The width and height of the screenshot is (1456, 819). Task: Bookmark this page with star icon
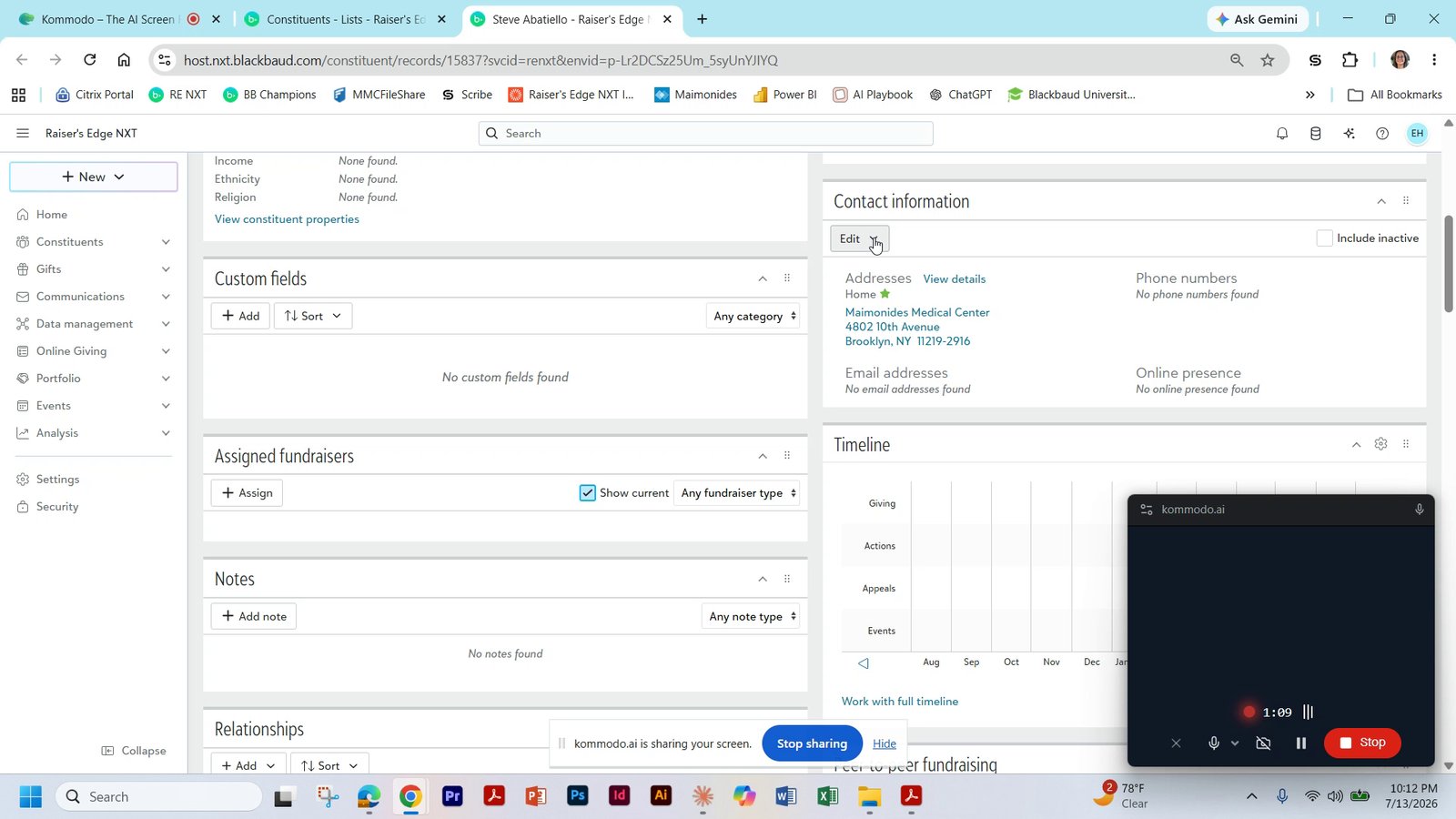pyautogui.click(x=1268, y=60)
